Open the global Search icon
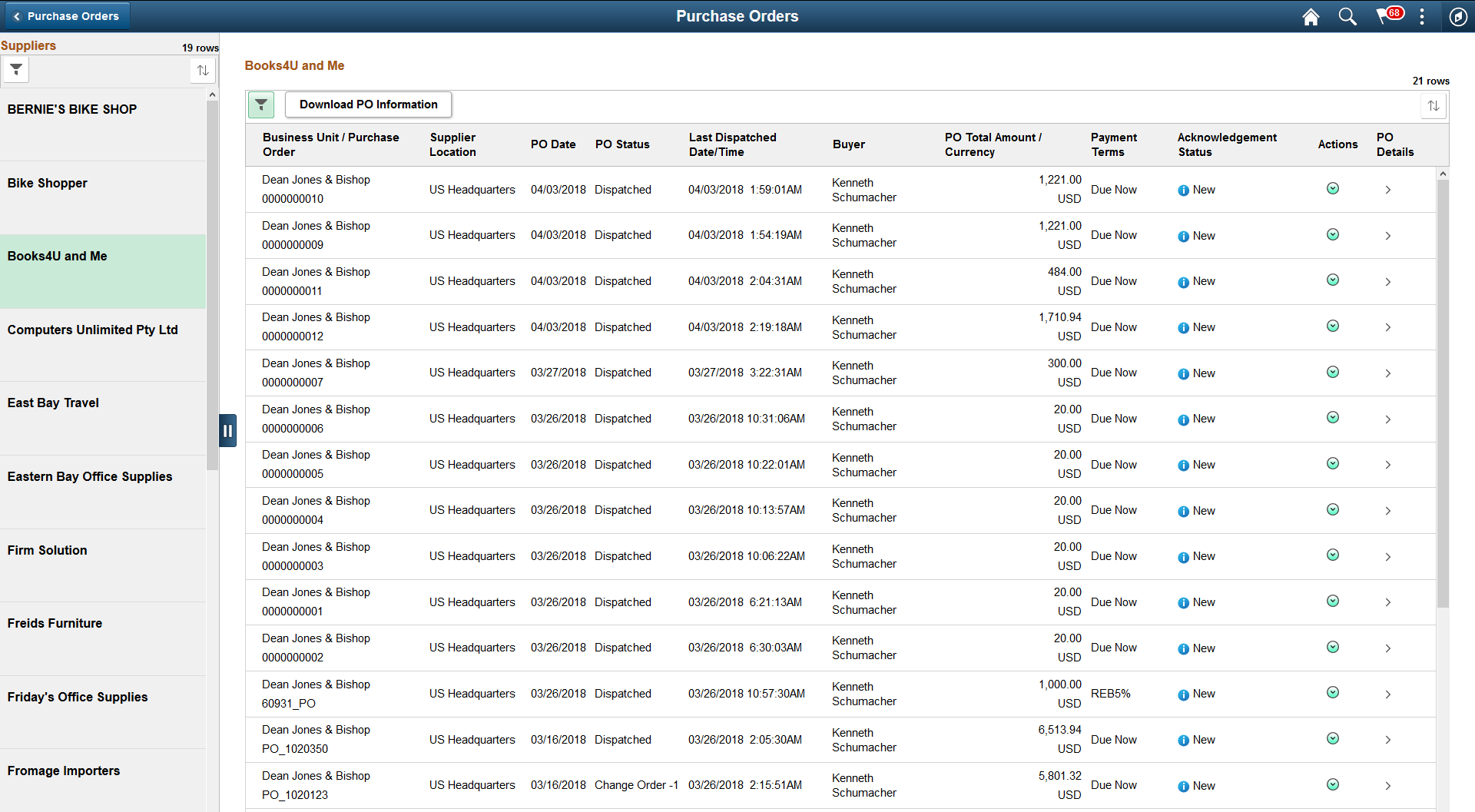Image resolution: width=1475 pixels, height=812 pixels. click(x=1347, y=16)
